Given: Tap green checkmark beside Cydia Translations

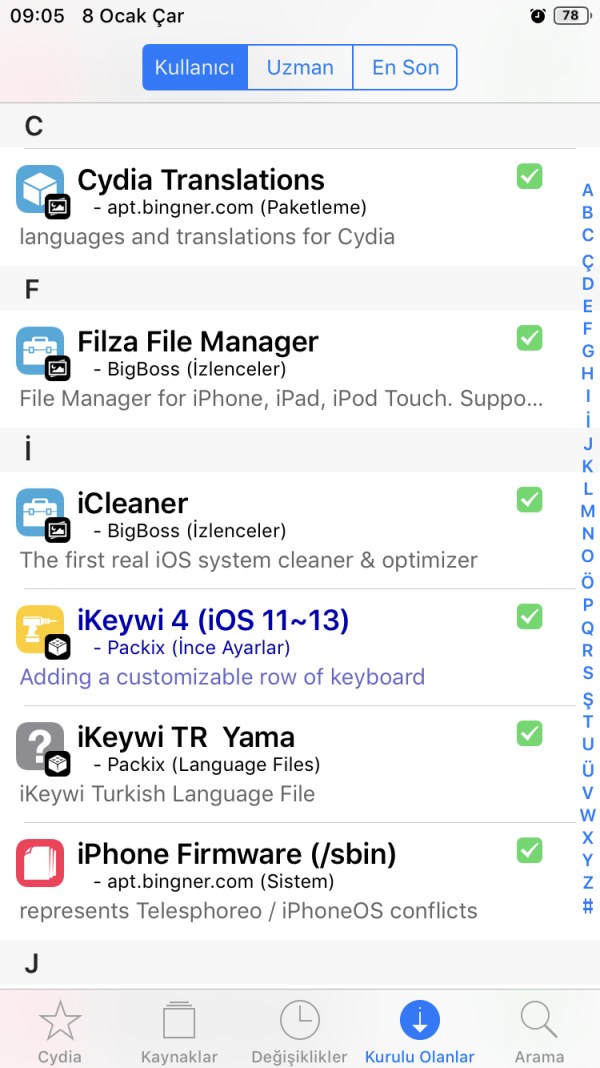Looking at the screenshot, I should coord(529,177).
